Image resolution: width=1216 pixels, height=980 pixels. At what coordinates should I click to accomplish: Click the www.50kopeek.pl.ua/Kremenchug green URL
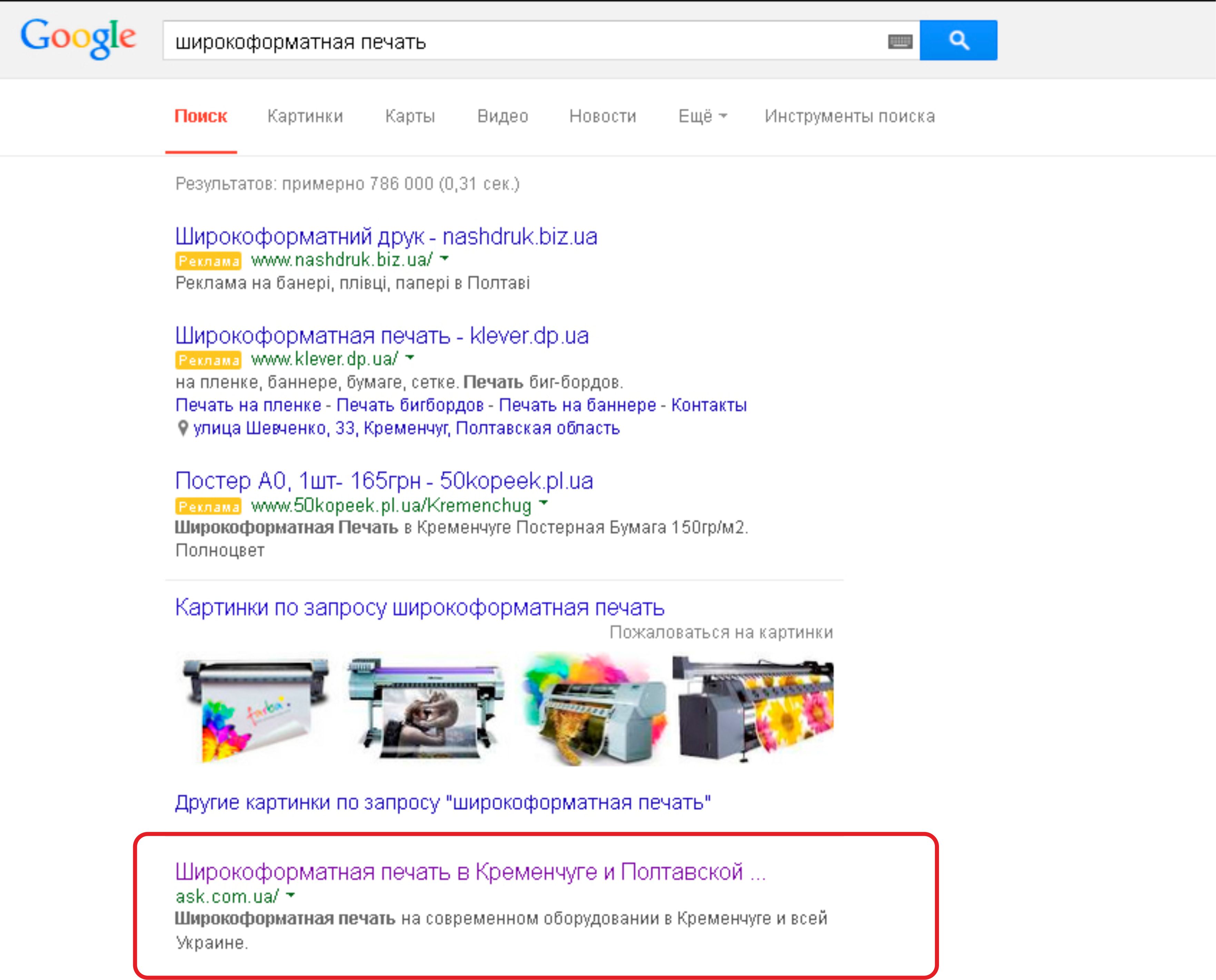[391, 506]
